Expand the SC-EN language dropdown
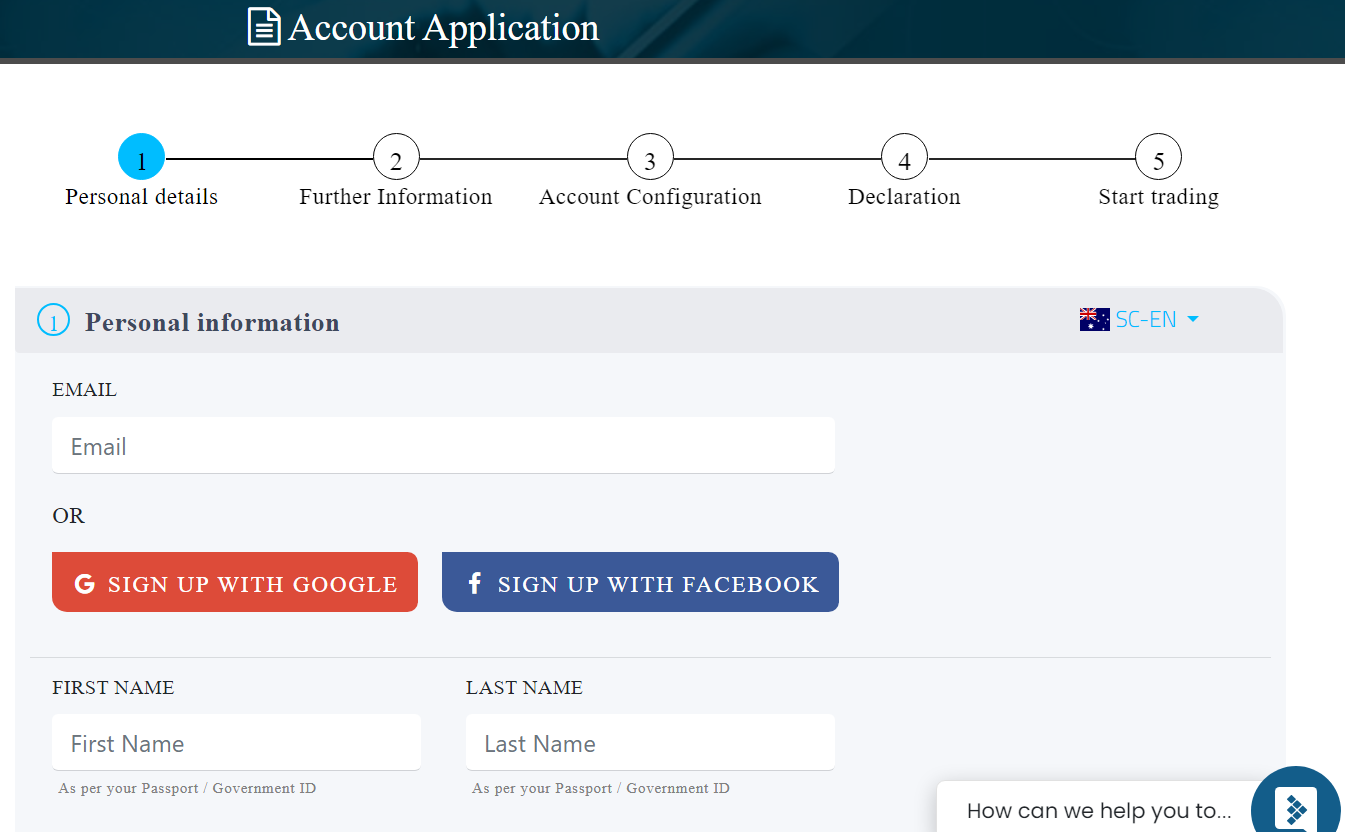 coord(1146,320)
